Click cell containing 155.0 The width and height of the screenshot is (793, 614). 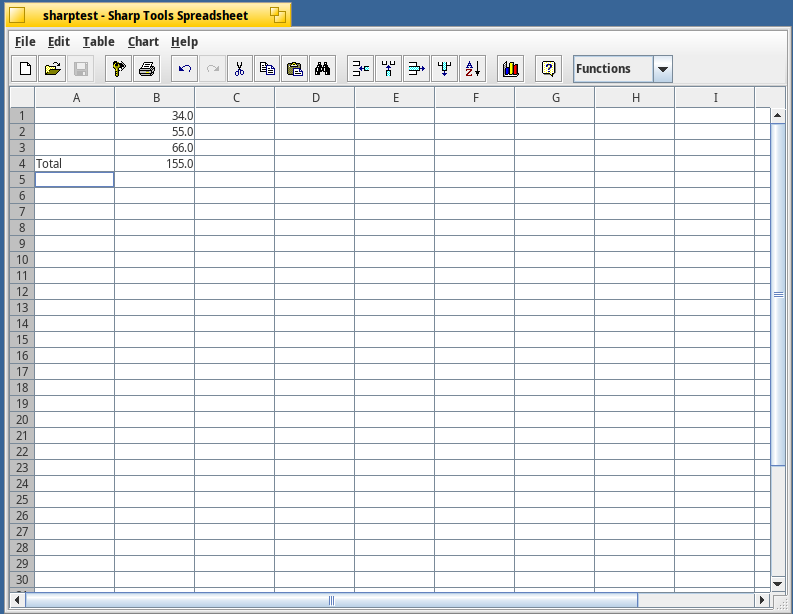point(155,163)
